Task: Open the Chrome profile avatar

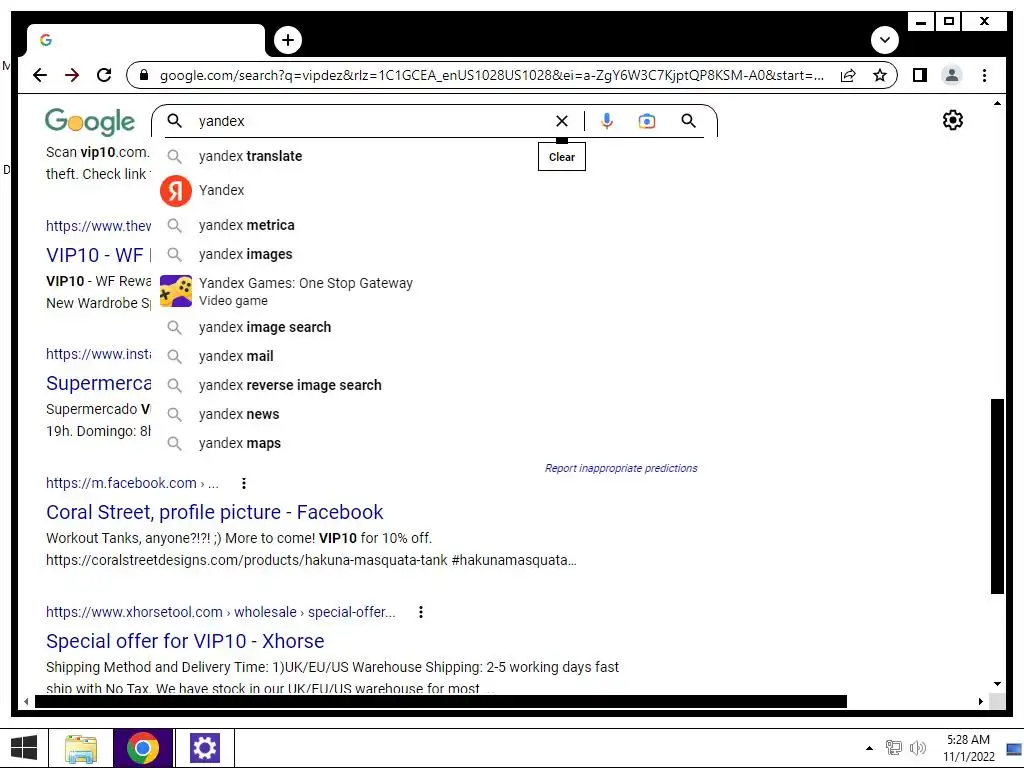Action: coord(952,75)
